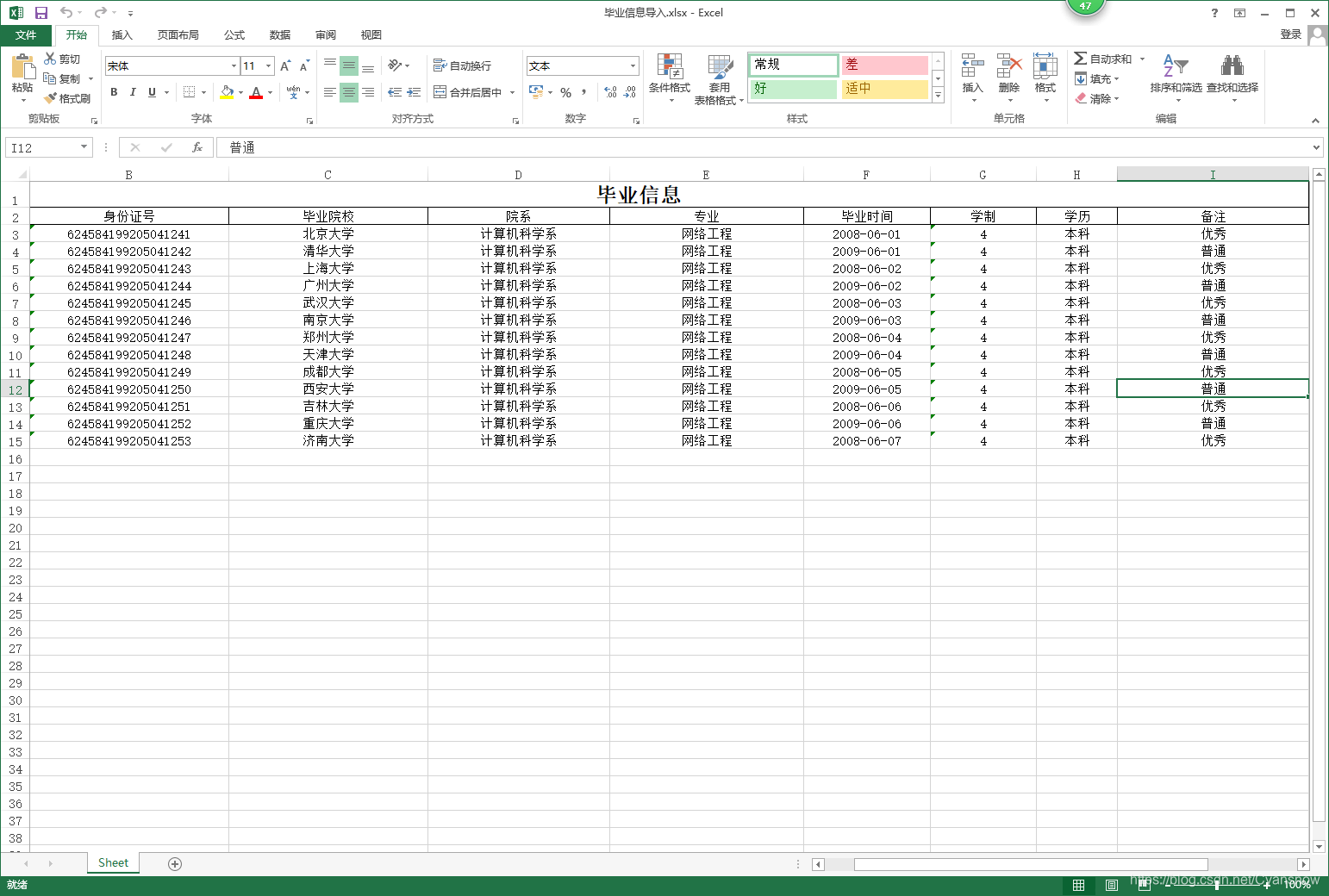Toggle italic formatting
The height and width of the screenshot is (896, 1329).
[x=133, y=92]
